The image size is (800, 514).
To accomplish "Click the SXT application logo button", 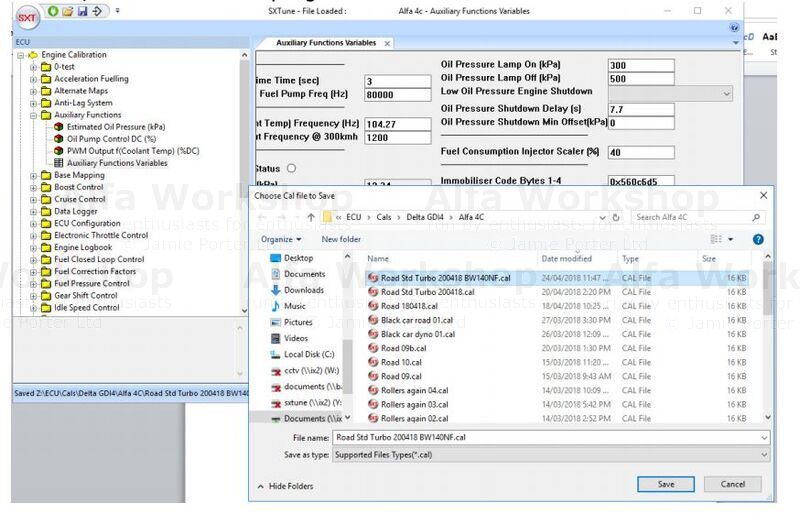I will (28, 16).
